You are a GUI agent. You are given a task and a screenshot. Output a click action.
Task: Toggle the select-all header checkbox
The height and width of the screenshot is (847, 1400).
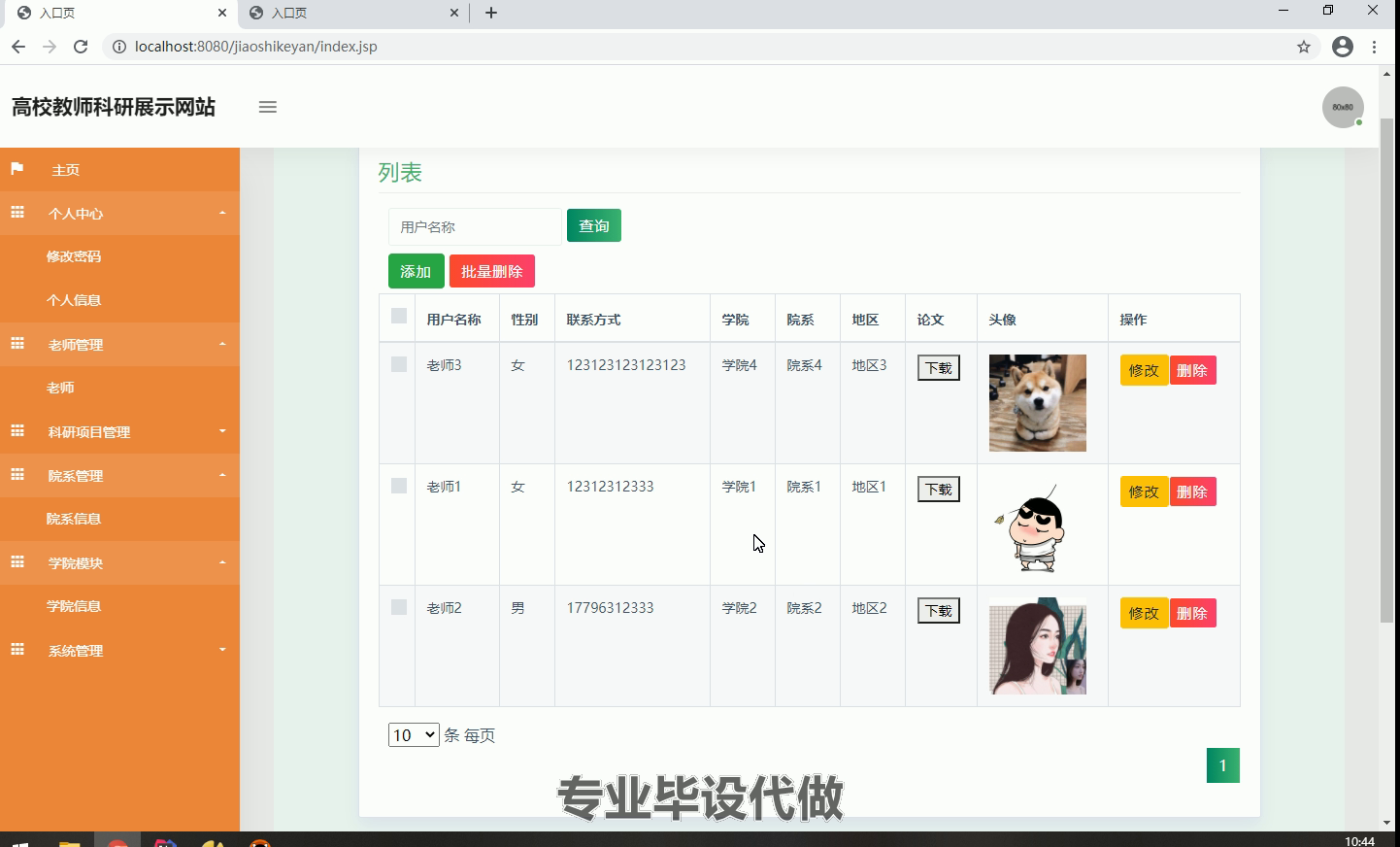click(399, 316)
